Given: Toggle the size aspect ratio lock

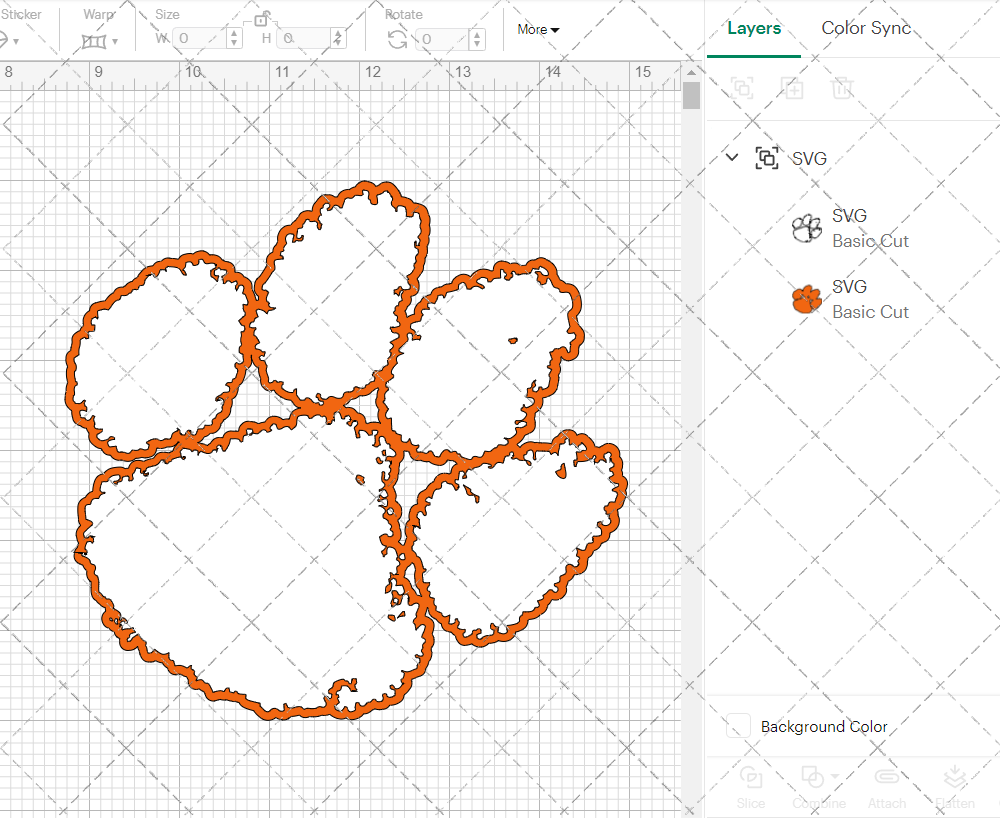Looking at the screenshot, I should tap(262, 18).
